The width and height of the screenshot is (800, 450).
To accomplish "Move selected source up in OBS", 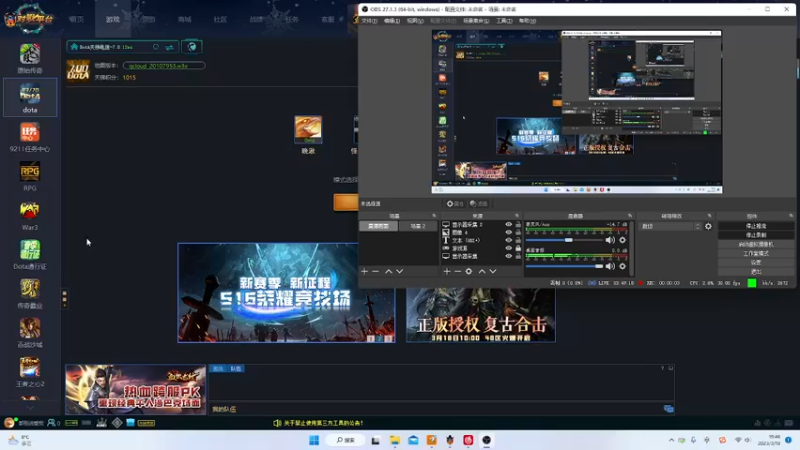I will pyautogui.click(x=482, y=271).
